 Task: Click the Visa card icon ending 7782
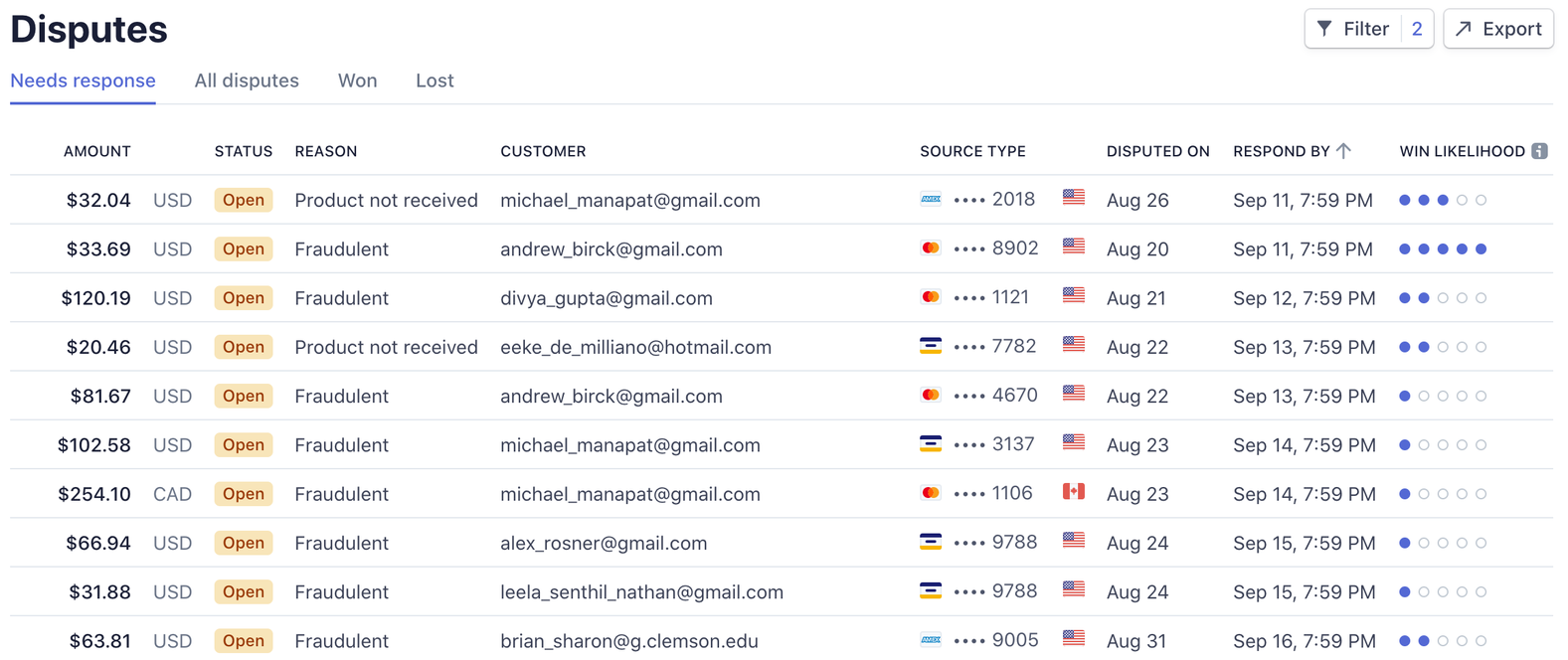tap(931, 346)
